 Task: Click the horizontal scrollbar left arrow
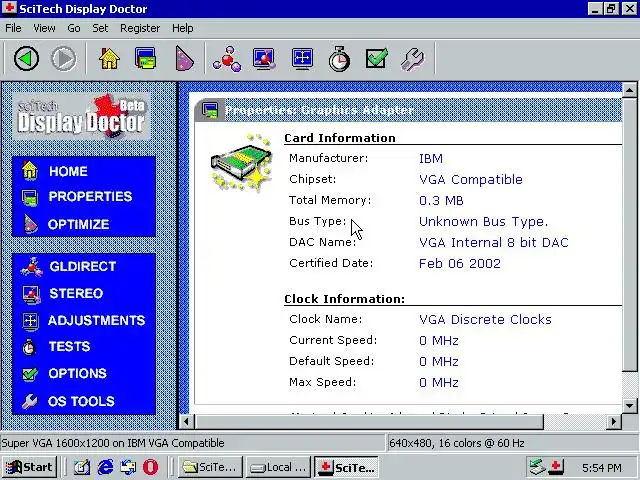[x=187, y=421]
